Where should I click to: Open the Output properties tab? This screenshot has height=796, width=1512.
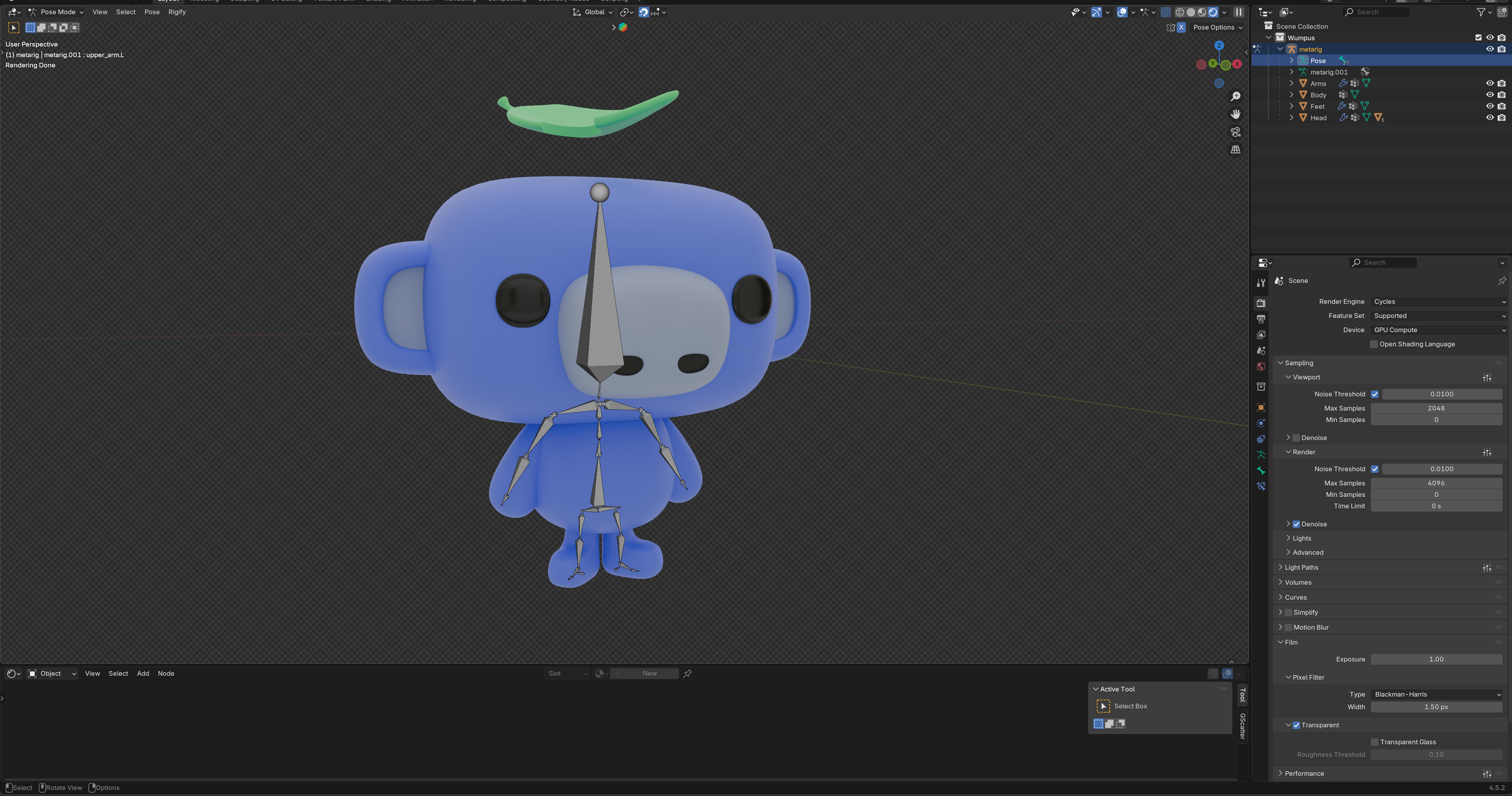[x=1261, y=319]
